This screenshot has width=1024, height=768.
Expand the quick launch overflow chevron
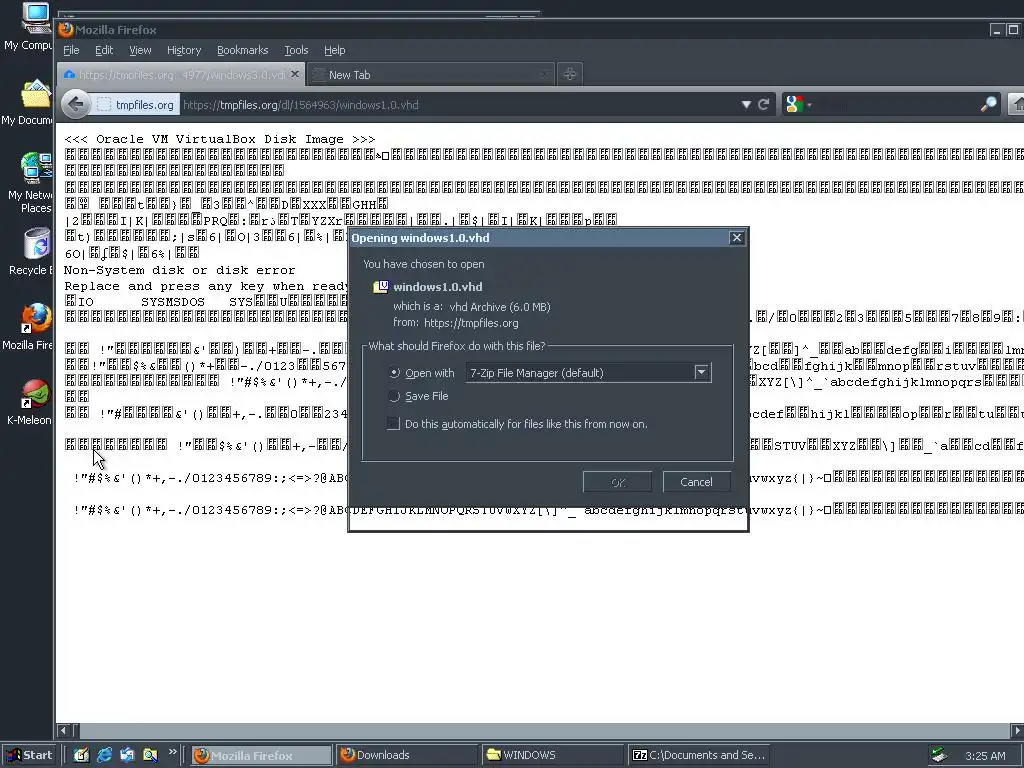point(172,752)
